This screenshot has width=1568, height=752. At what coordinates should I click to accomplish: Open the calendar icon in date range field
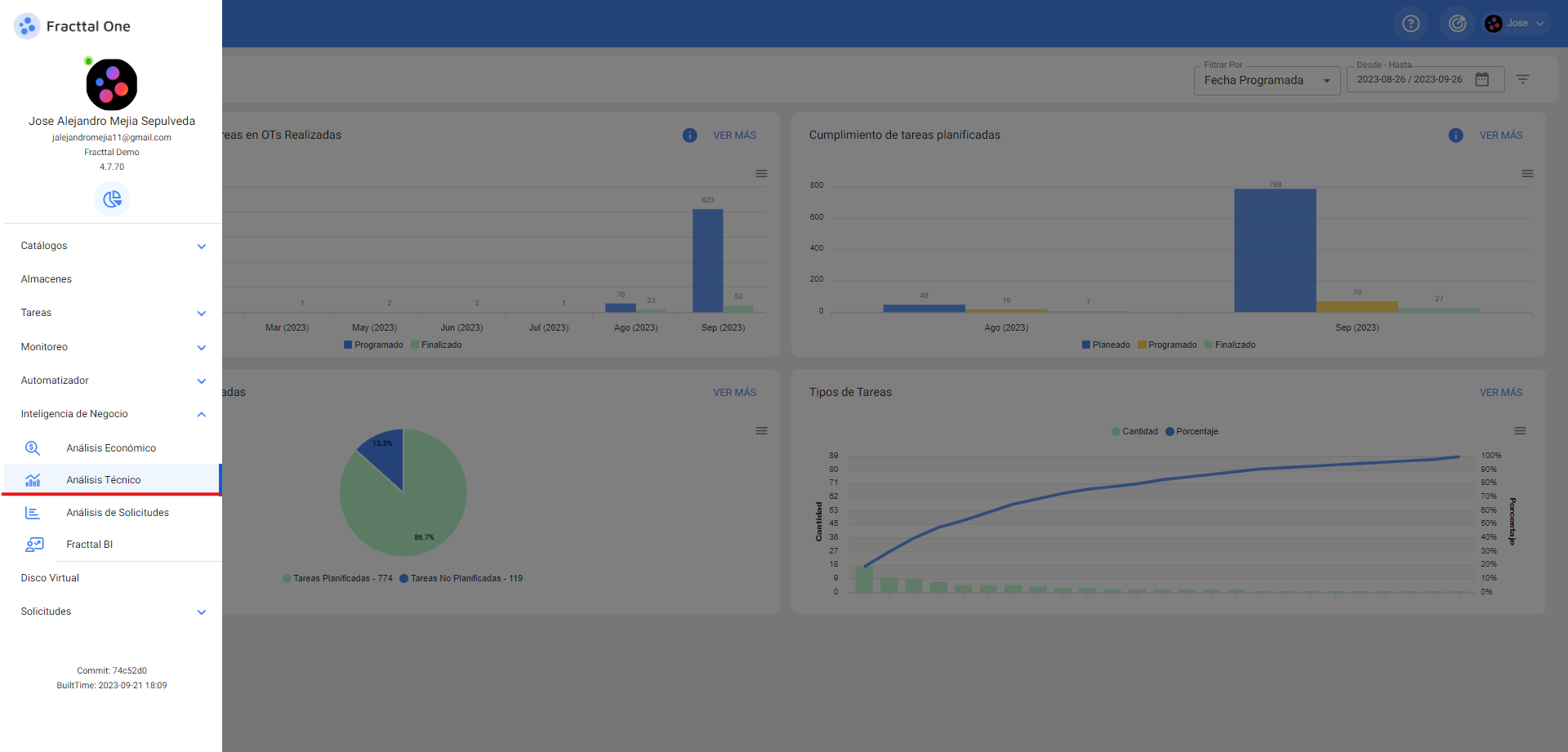click(1481, 79)
